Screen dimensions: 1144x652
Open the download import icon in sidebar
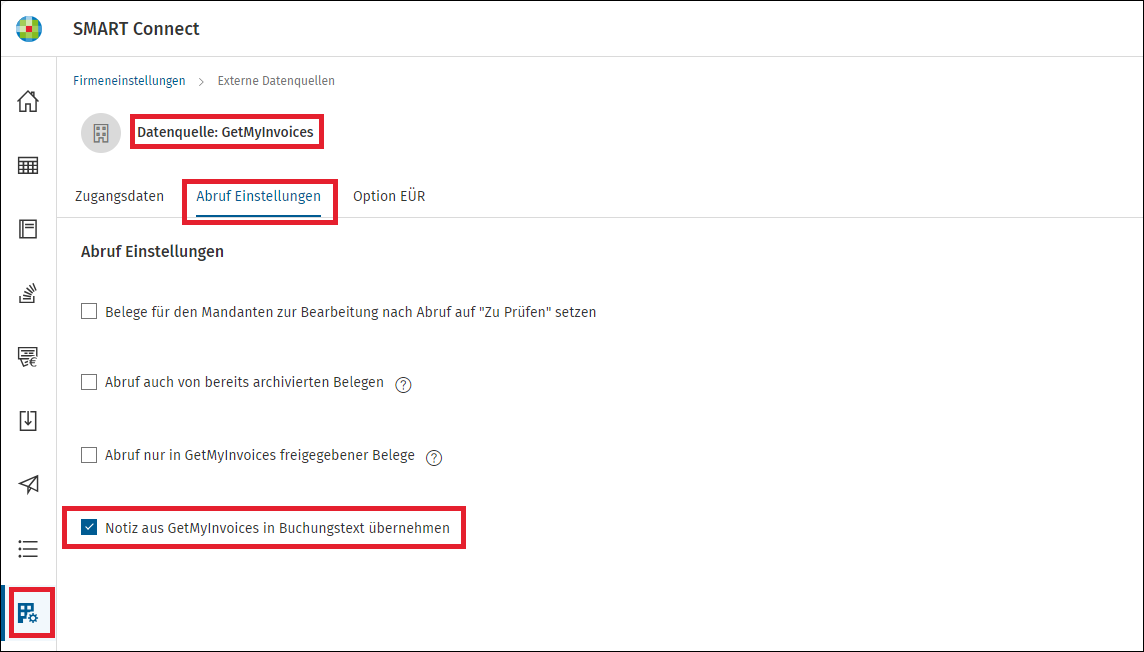[x=28, y=421]
